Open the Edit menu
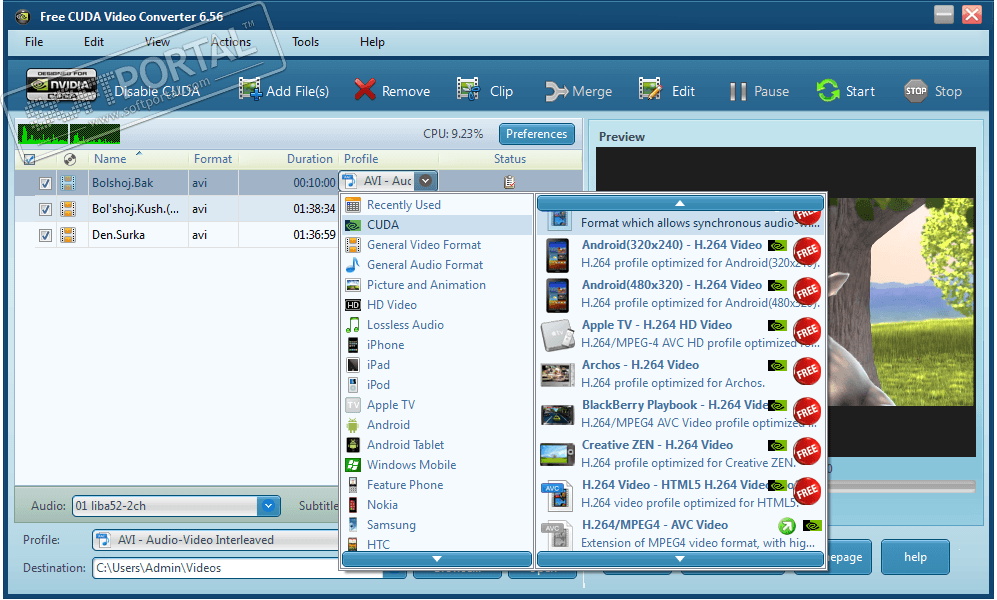The height and width of the screenshot is (600, 997). point(93,42)
